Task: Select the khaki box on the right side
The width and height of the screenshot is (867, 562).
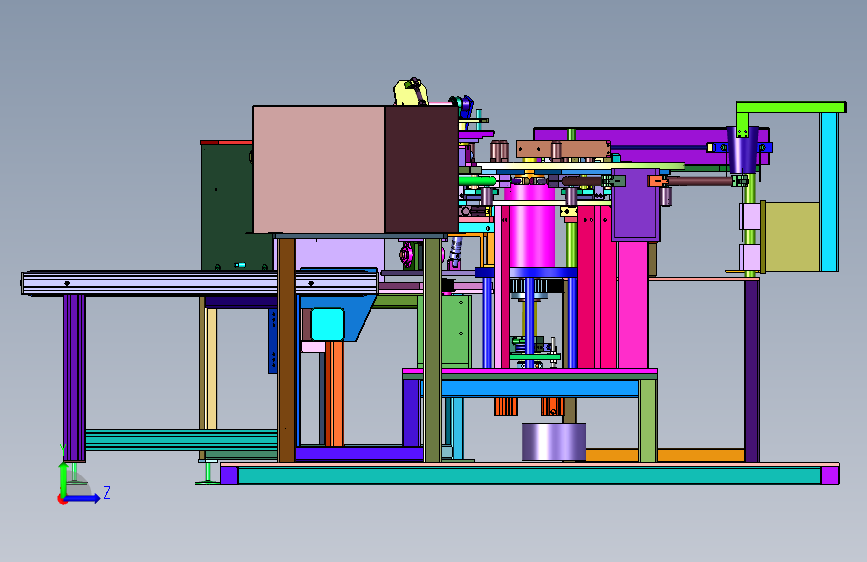Action: (791, 236)
